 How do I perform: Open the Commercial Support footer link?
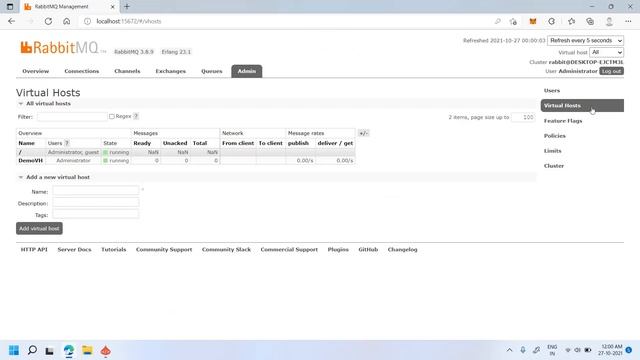click(289, 249)
